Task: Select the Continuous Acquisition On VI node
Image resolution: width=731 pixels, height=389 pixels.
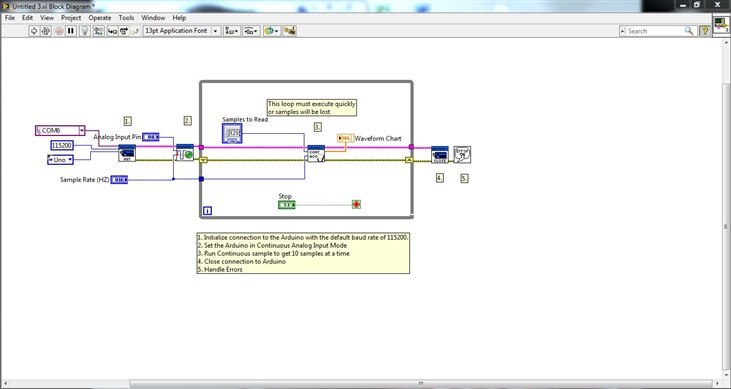Action: click(185, 153)
